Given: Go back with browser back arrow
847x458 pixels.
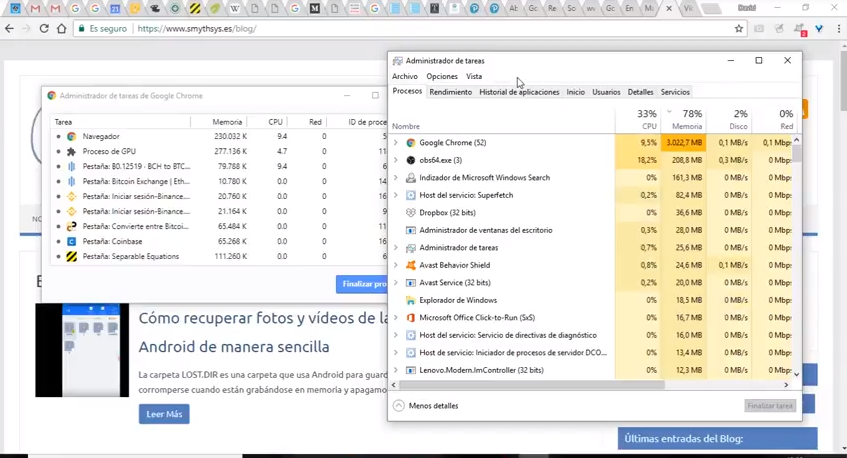Looking at the screenshot, I should point(9,29).
